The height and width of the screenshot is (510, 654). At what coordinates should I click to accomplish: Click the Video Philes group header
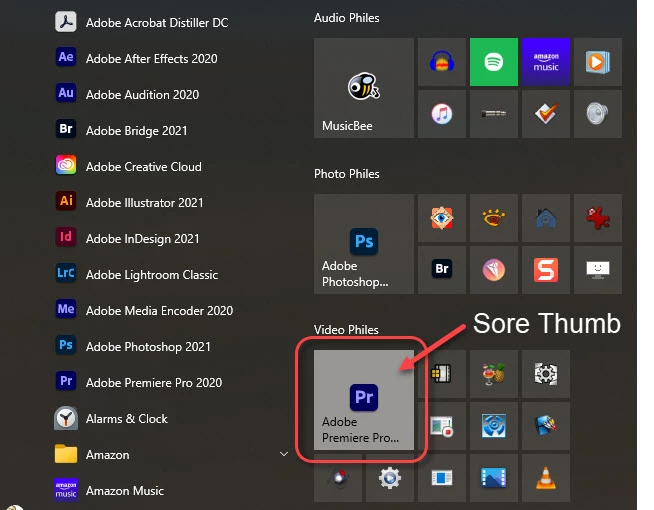click(x=346, y=330)
